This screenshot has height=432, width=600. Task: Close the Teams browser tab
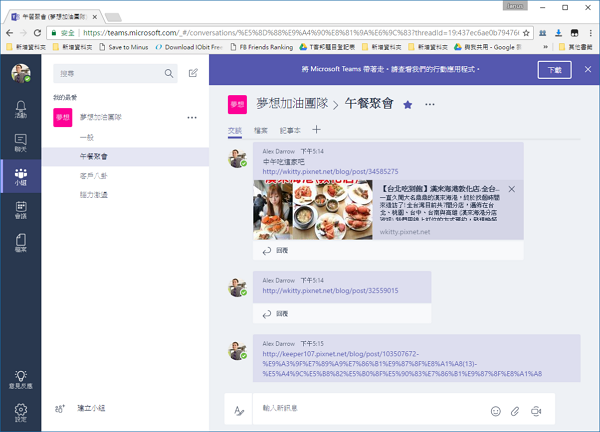(95, 17)
